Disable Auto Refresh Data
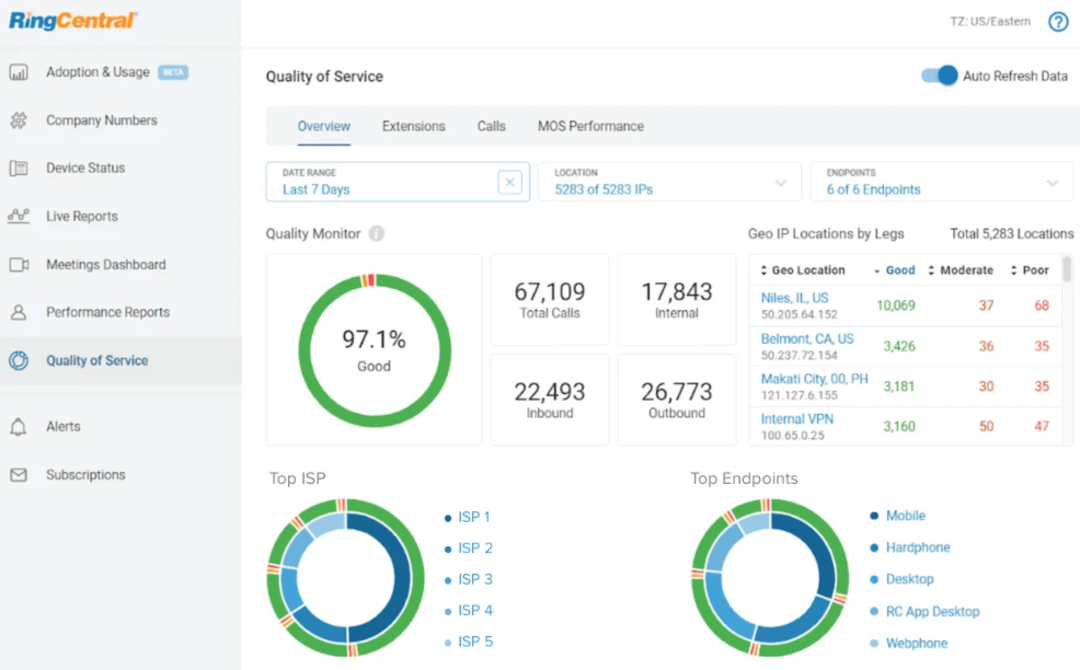Image resolution: width=1080 pixels, height=670 pixels. click(x=937, y=75)
